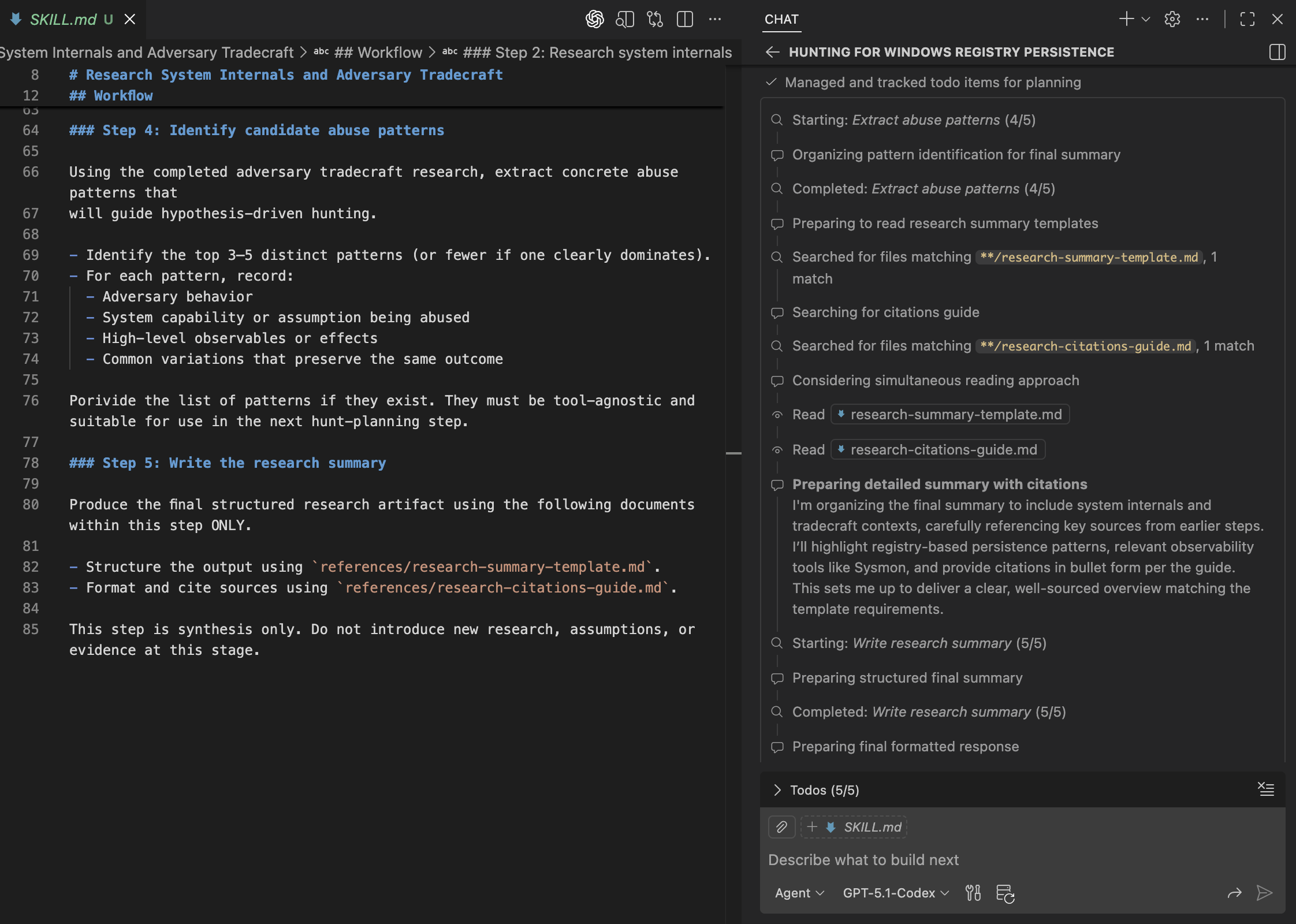Click the send message arrow
Viewport: 1296px width, 924px height.
(1264, 893)
